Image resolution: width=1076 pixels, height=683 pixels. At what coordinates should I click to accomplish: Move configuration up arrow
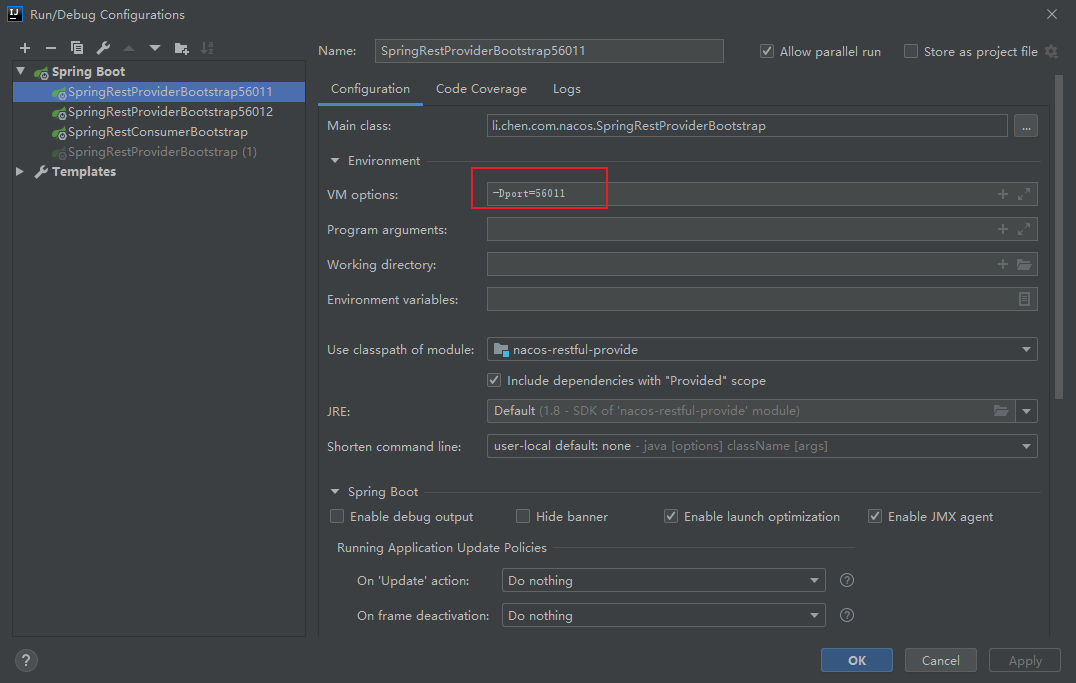(x=129, y=48)
